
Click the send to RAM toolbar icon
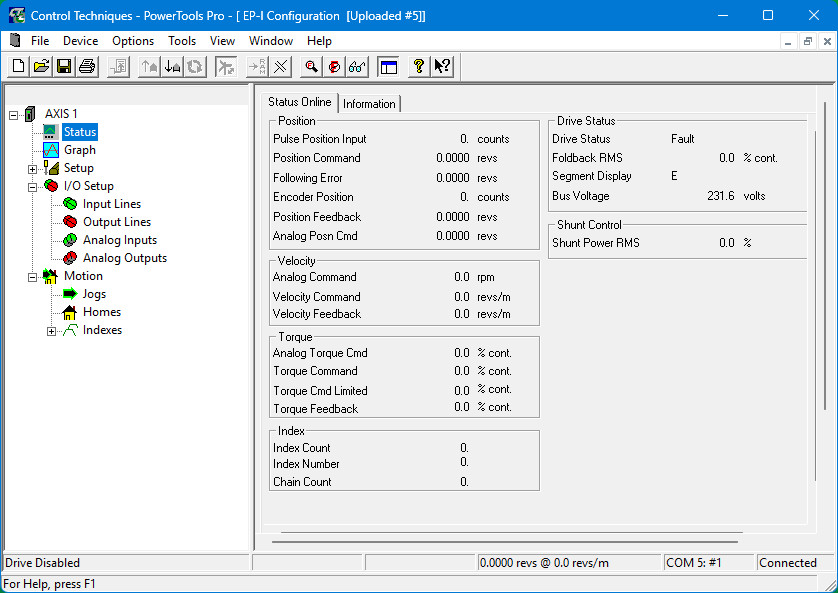[x=257, y=67]
